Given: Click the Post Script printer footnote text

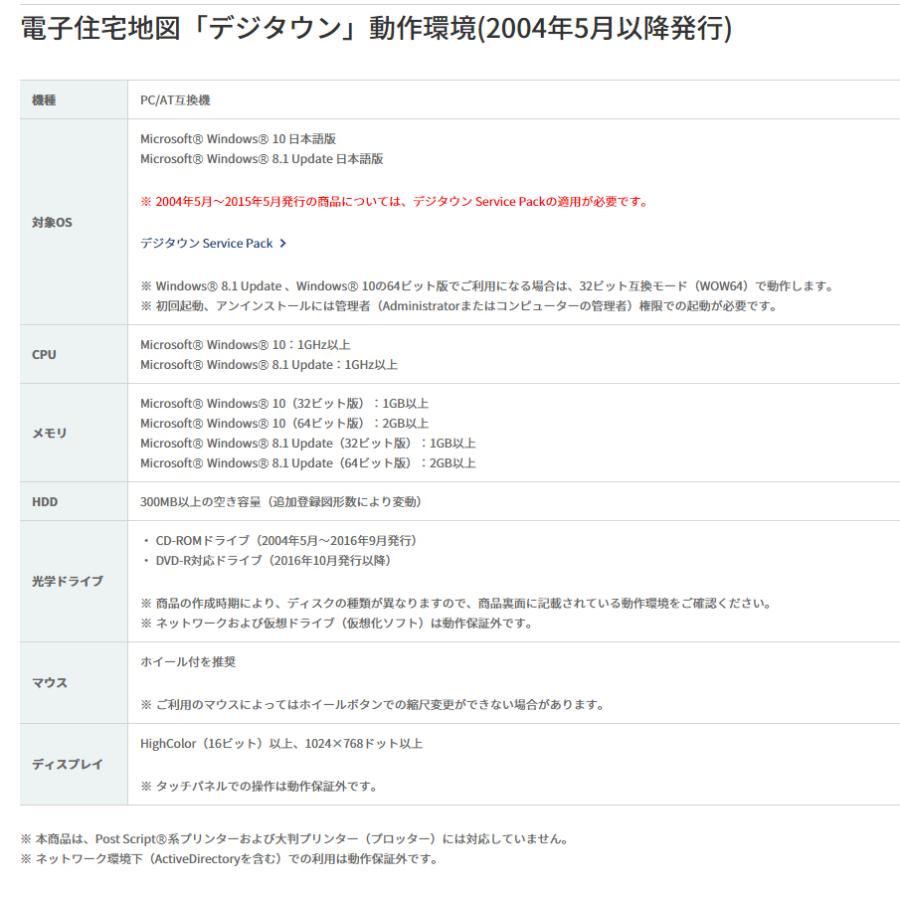Looking at the screenshot, I should click(288, 839).
